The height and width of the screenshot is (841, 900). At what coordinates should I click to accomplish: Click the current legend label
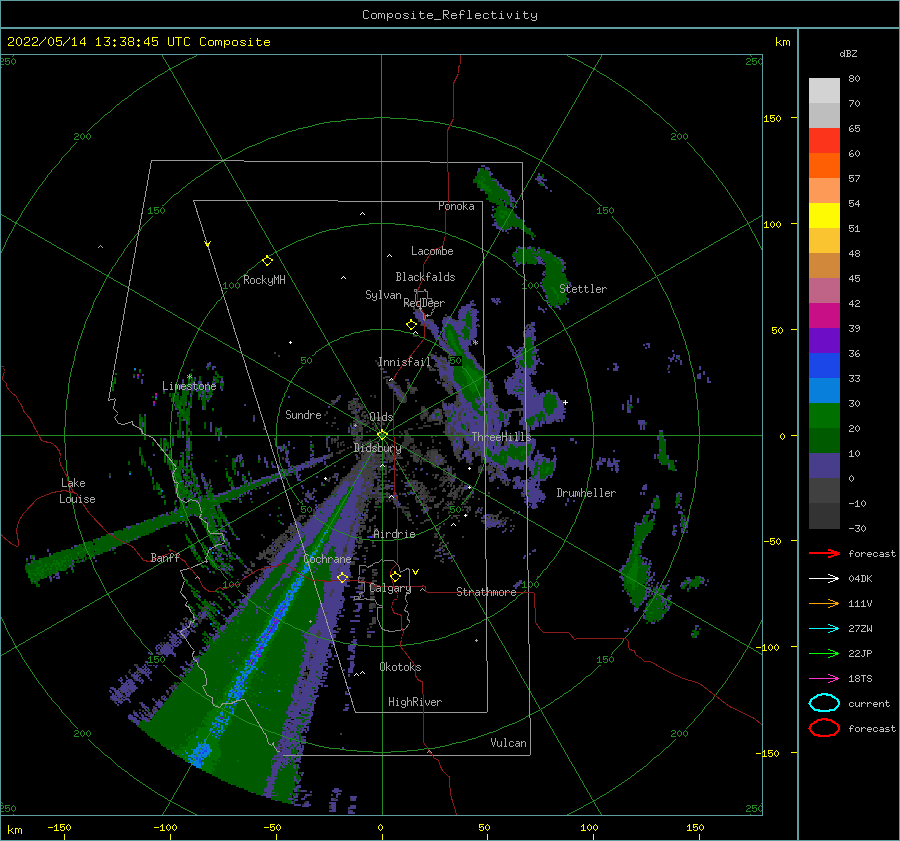[869, 704]
